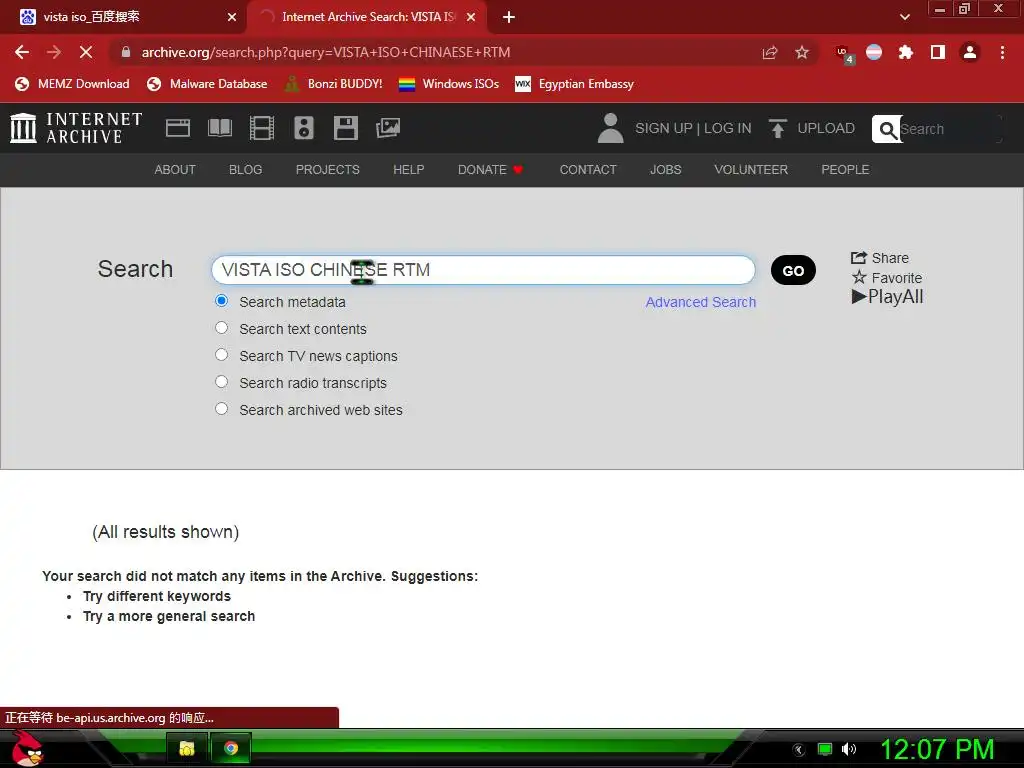1024x768 pixels.
Task: Open PEOPLE in the nav bar
Action: click(845, 170)
